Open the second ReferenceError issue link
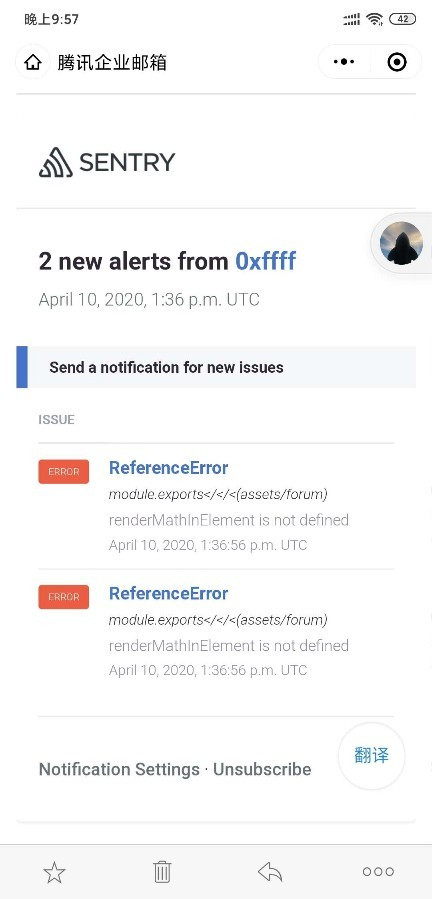The height and width of the screenshot is (899, 432). 168,593
